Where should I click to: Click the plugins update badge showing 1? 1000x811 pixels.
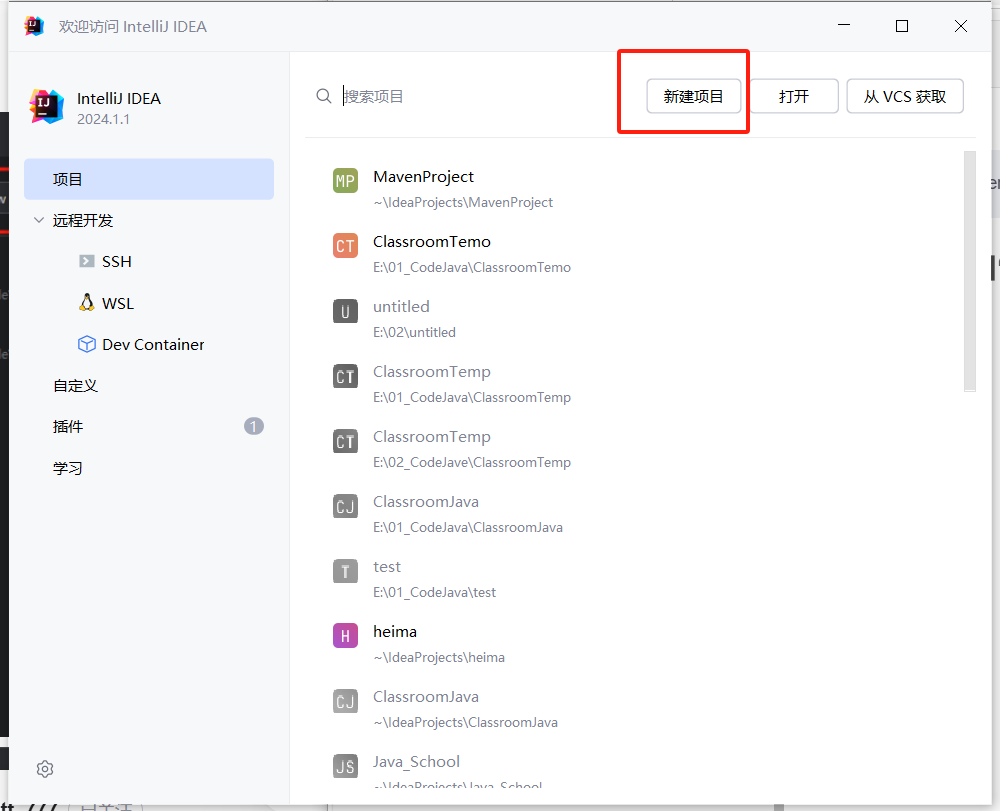(x=254, y=426)
